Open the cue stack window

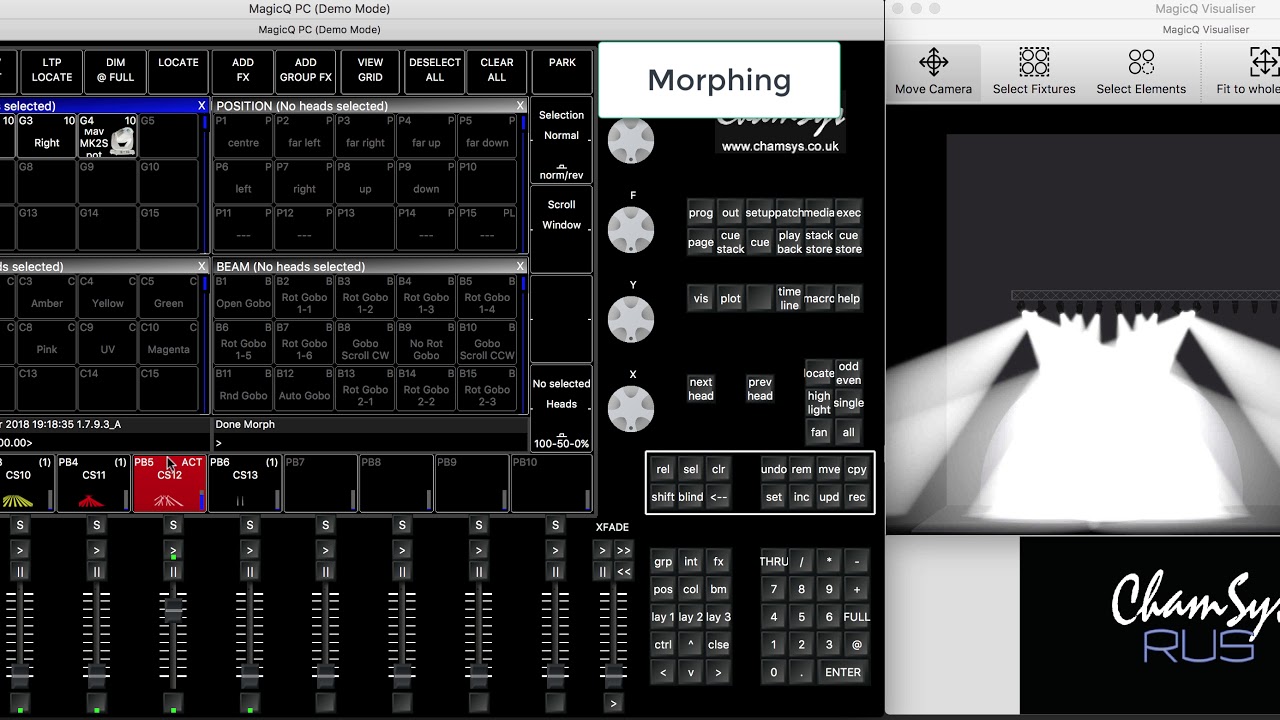(730, 242)
